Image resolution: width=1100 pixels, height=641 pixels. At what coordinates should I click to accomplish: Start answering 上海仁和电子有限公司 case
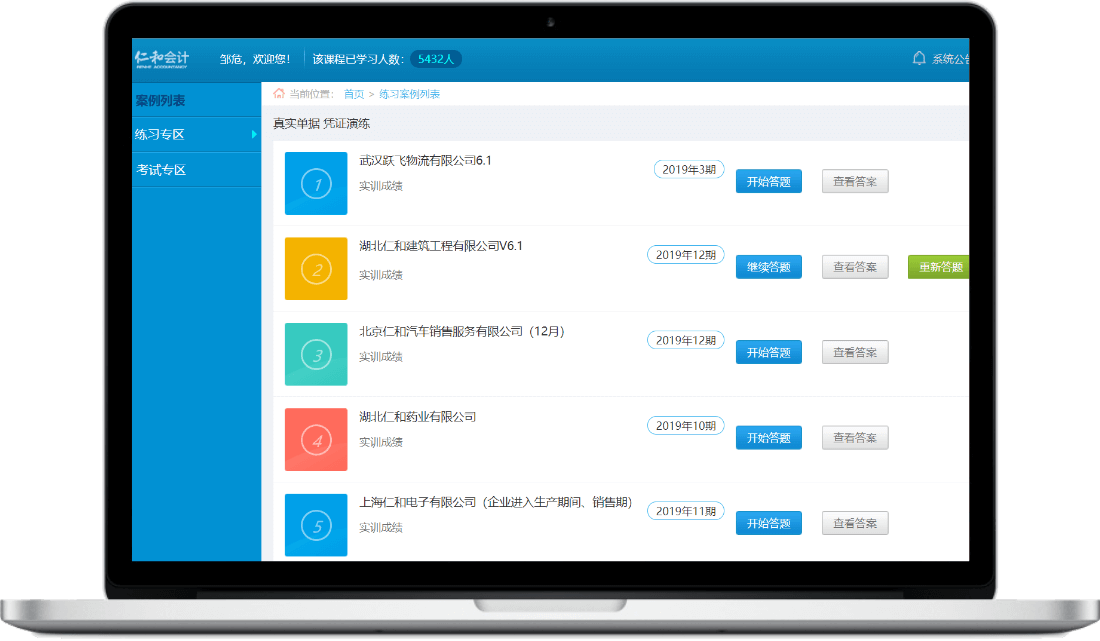(x=769, y=524)
